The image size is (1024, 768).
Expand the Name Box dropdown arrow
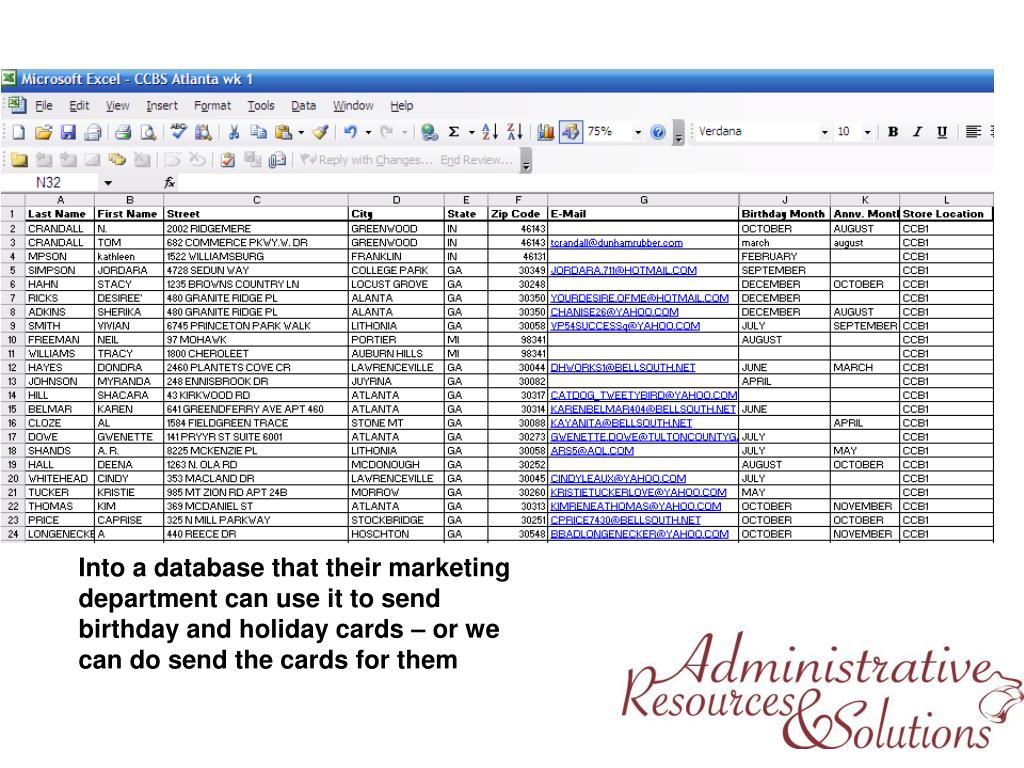tap(108, 183)
